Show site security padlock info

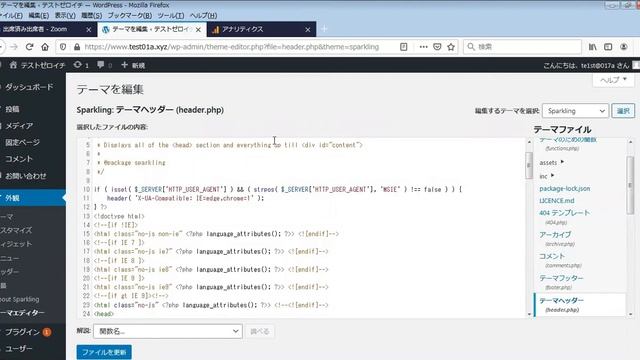click(x=77, y=47)
